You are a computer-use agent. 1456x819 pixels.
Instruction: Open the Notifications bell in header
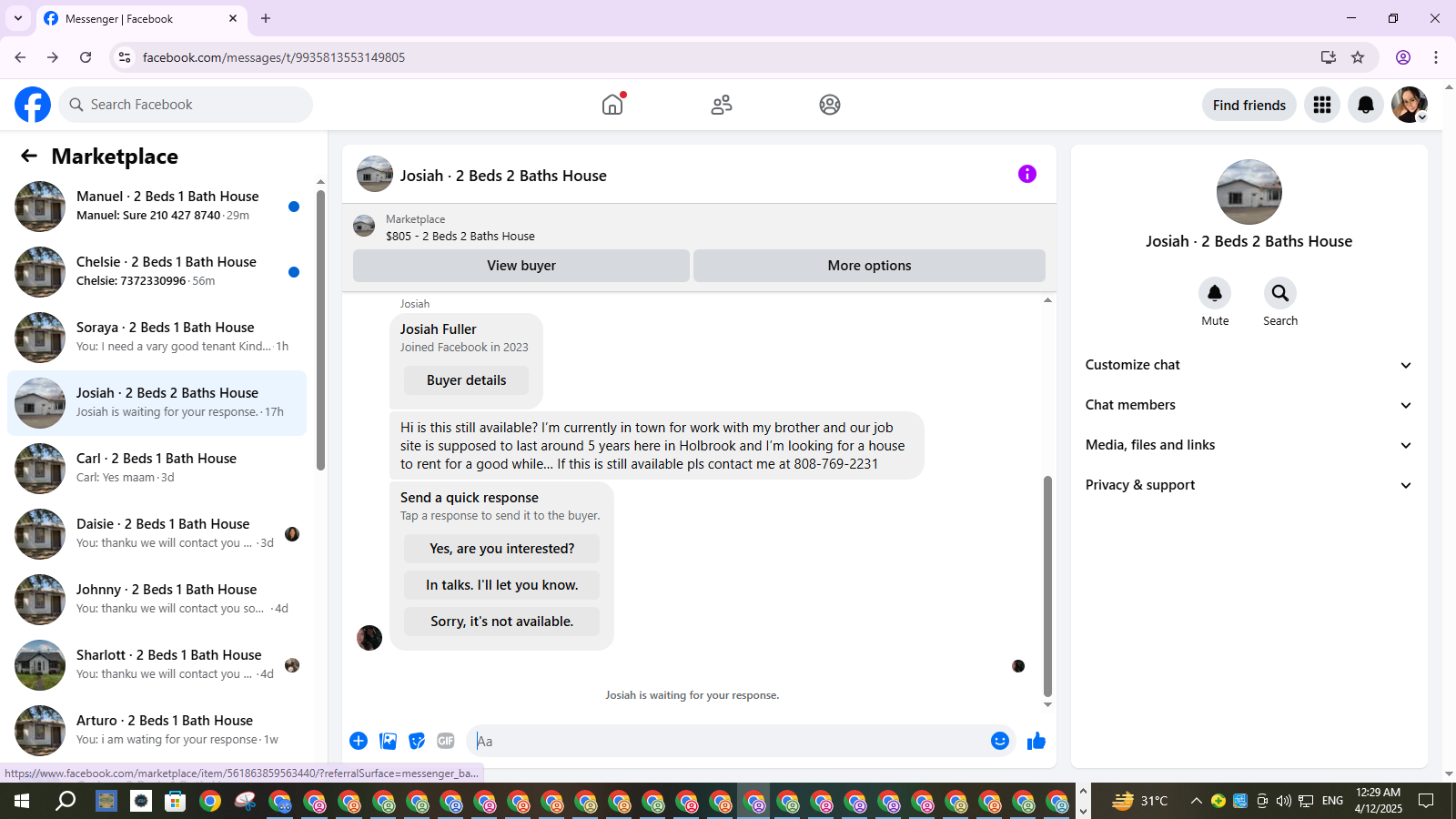coord(1366,105)
